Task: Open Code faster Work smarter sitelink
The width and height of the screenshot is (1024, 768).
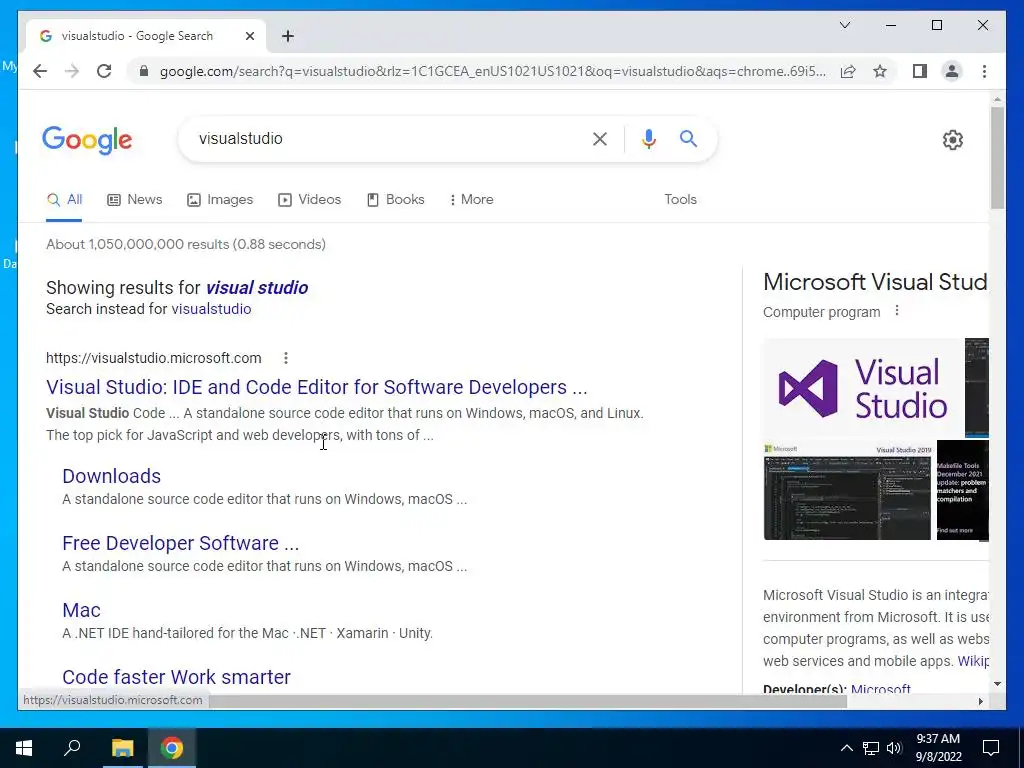Action: tap(176, 677)
